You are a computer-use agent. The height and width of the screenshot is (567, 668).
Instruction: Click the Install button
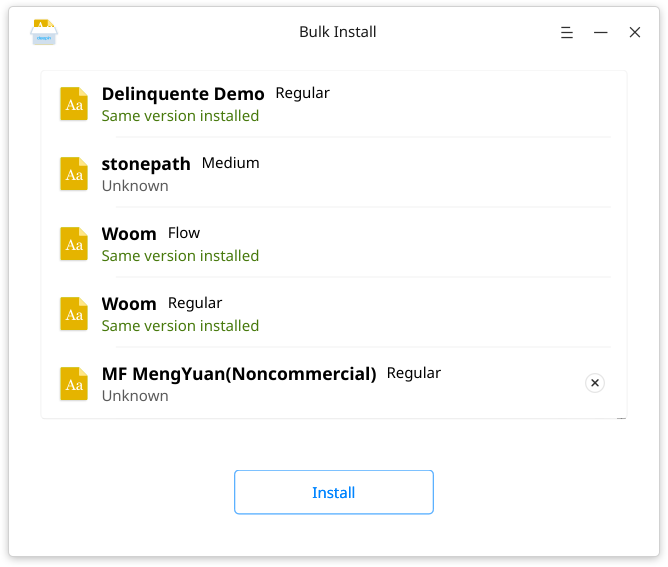coord(334,492)
